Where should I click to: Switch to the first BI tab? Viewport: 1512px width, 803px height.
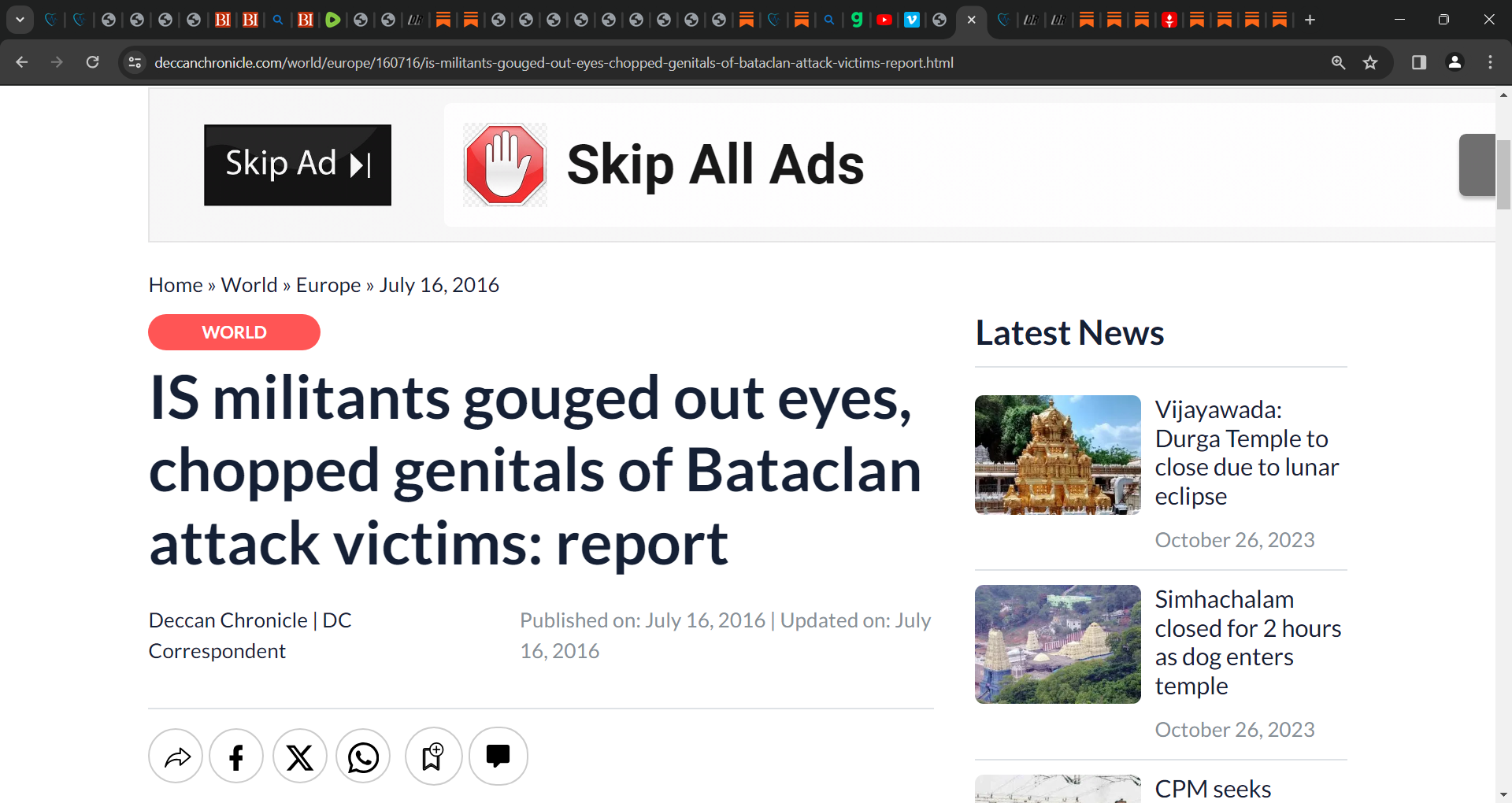coord(223,20)
